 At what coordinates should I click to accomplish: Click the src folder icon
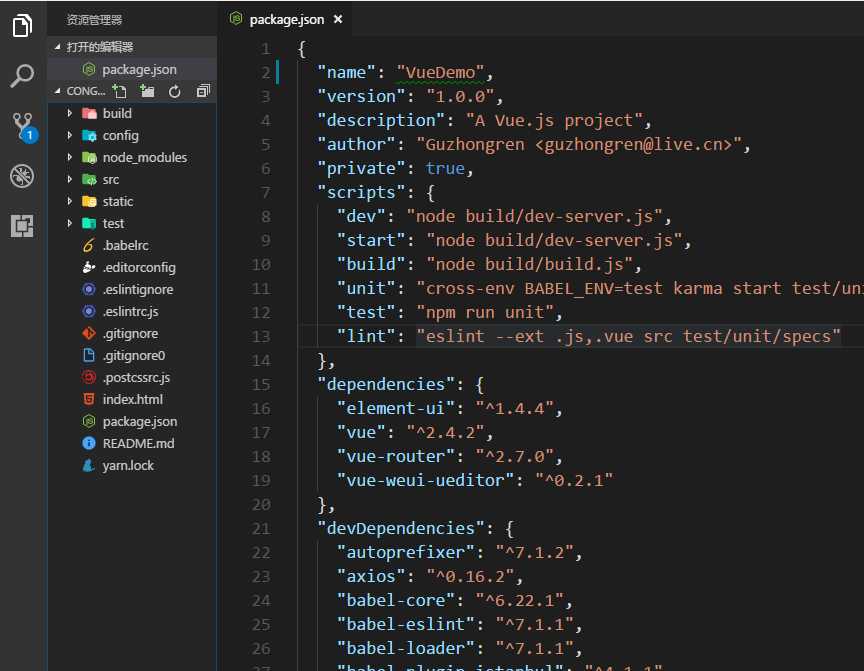pyautogui.click(x=89, y=179)
